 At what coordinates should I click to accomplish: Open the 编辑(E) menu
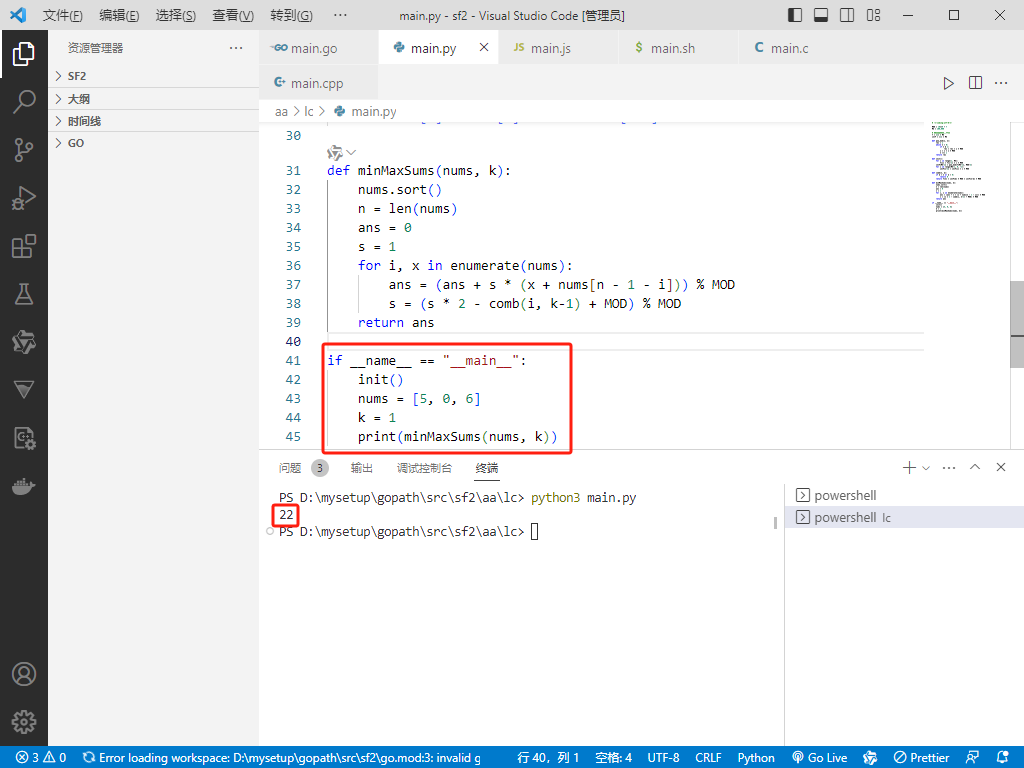pos(119,15)
